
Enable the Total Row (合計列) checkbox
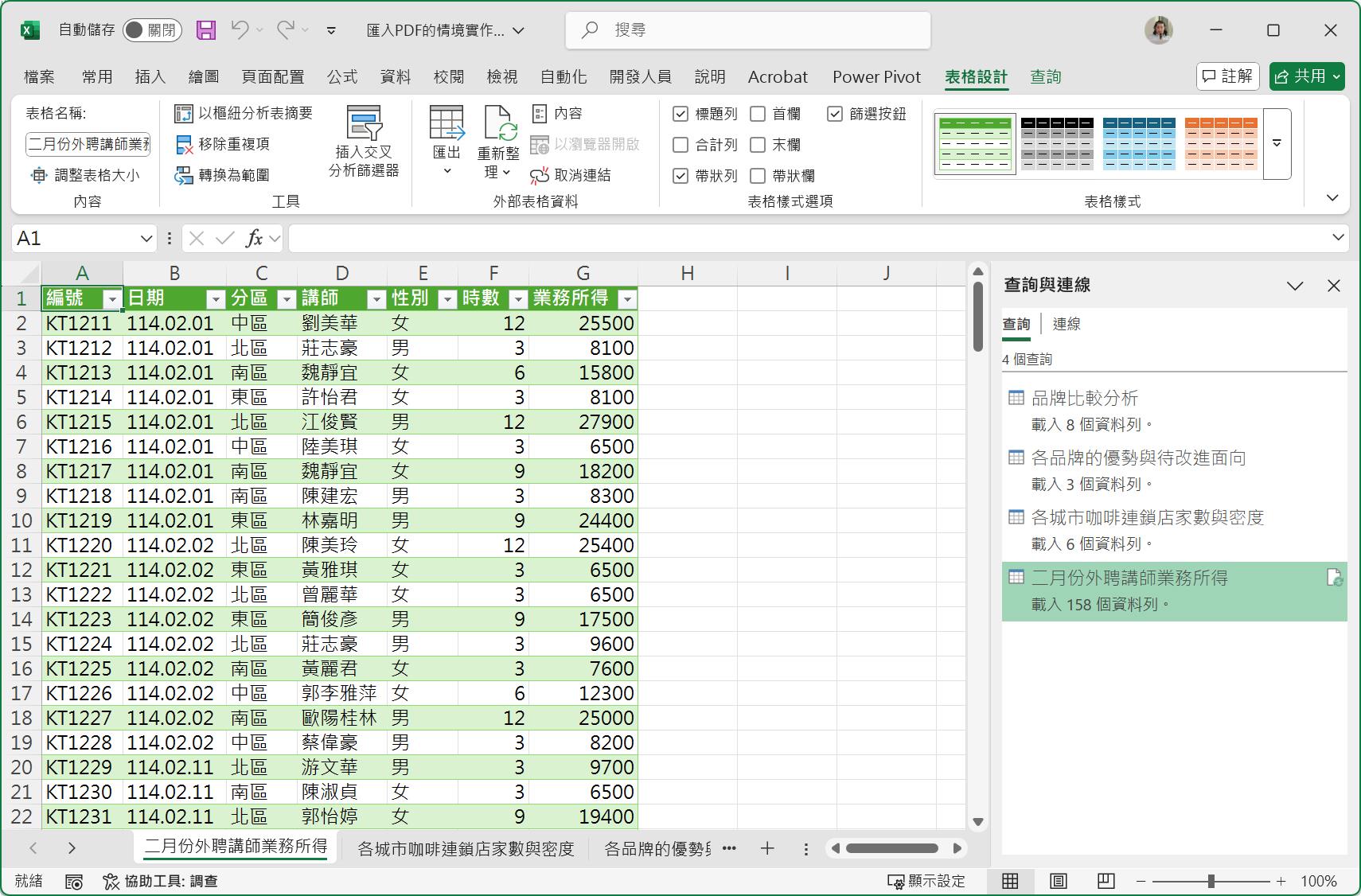click(x=680, y=145)
